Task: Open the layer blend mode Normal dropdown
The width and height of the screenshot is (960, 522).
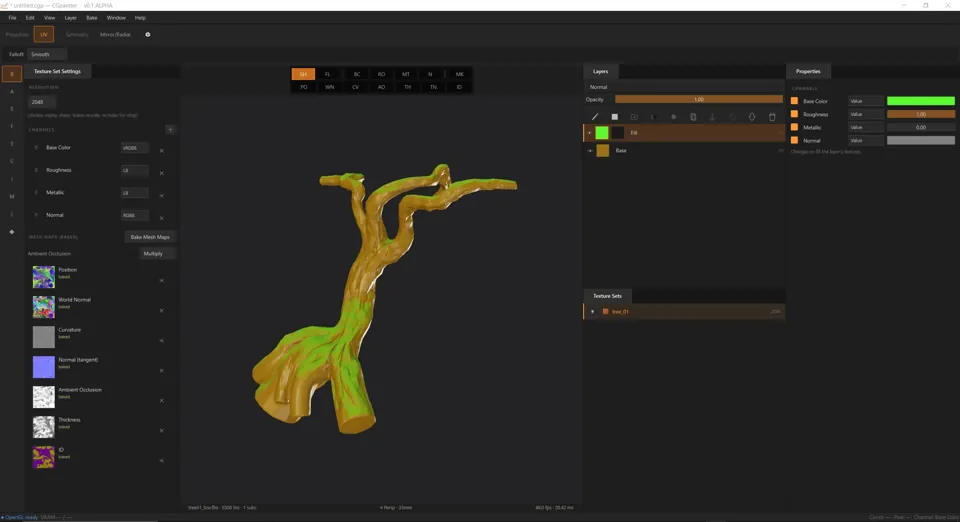Action: coord(684,88)
